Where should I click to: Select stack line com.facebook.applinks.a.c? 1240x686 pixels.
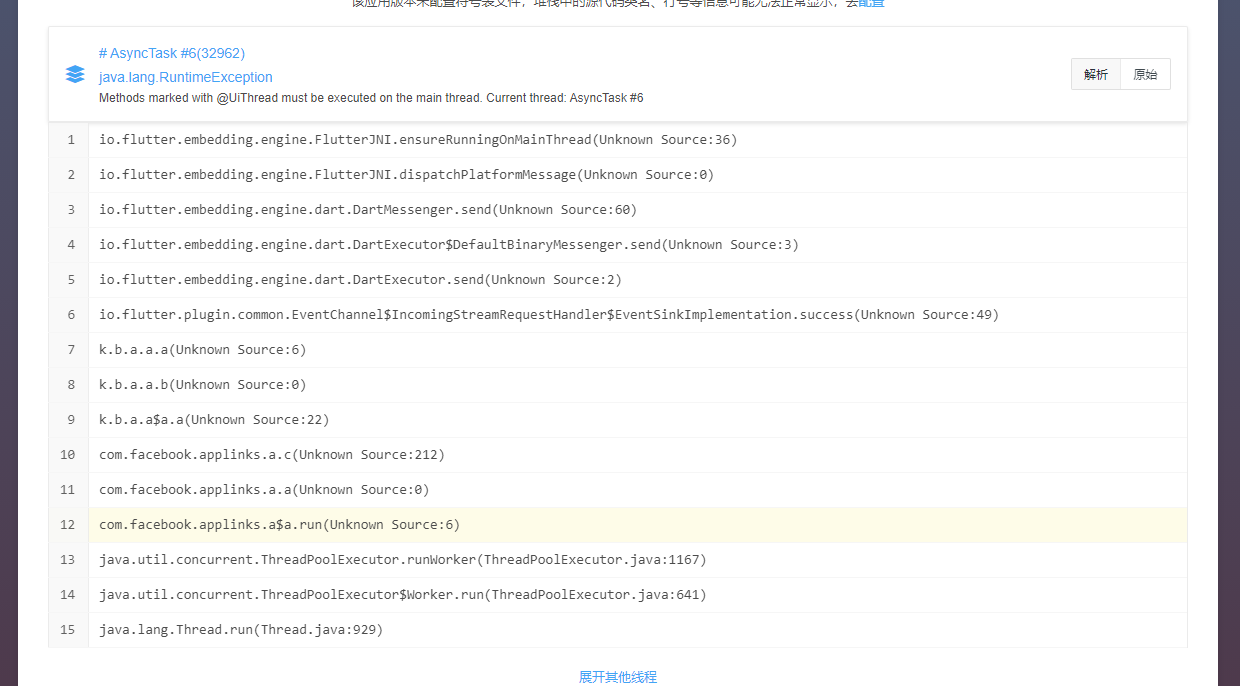click(x=638, y=455)
